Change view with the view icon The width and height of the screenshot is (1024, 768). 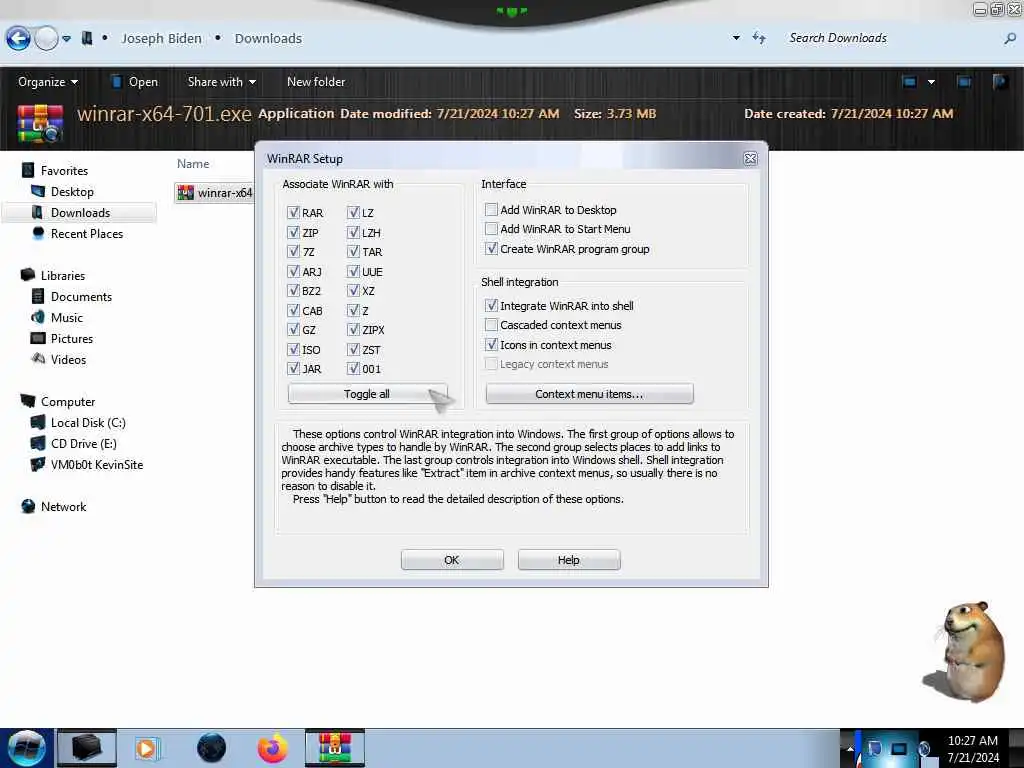(x=909, y=82)
